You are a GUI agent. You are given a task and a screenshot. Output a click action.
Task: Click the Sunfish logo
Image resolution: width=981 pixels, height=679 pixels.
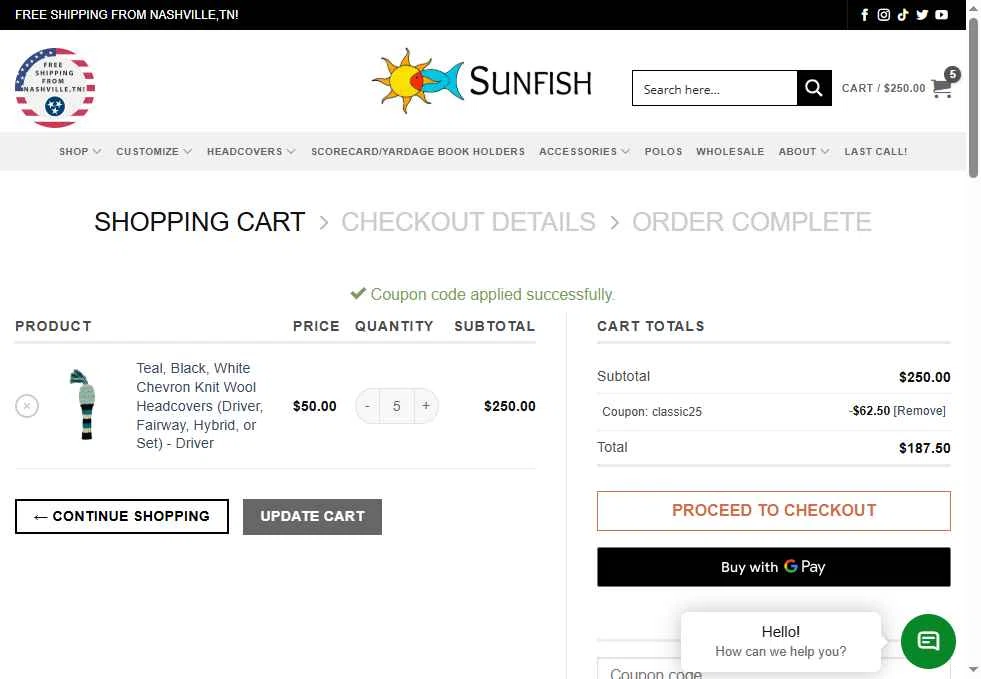point(482,81)
